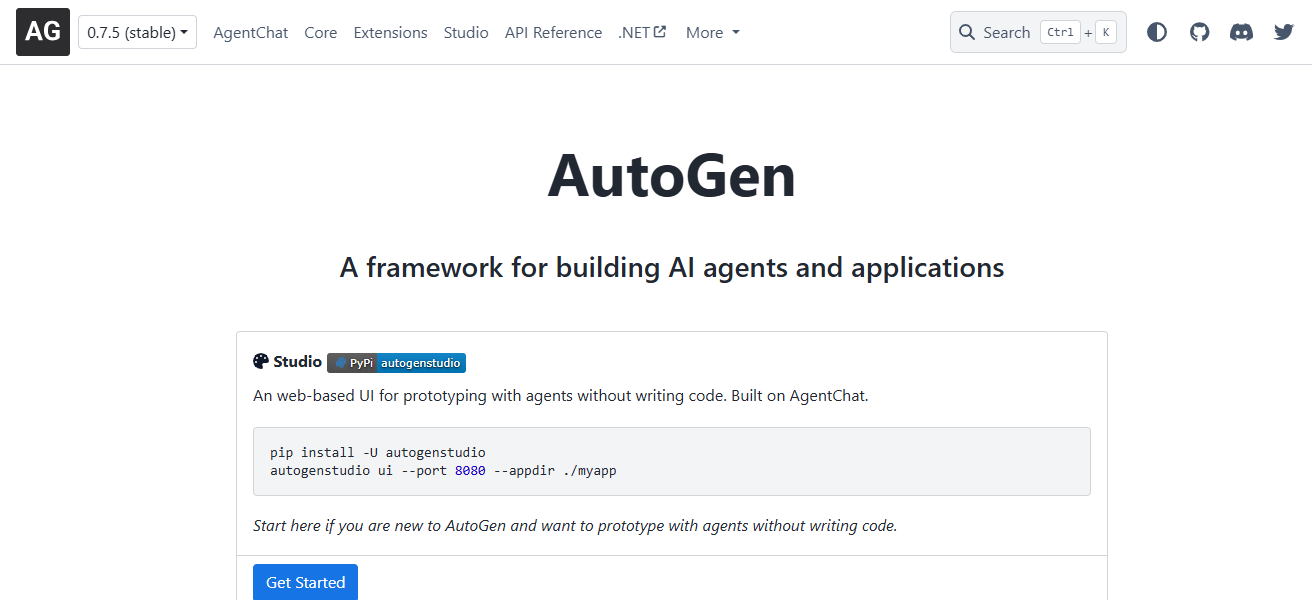Click the magnifier icon in the search box
Image resolution: width=1312 pixels, height=600 pixels.
(967, 32)
